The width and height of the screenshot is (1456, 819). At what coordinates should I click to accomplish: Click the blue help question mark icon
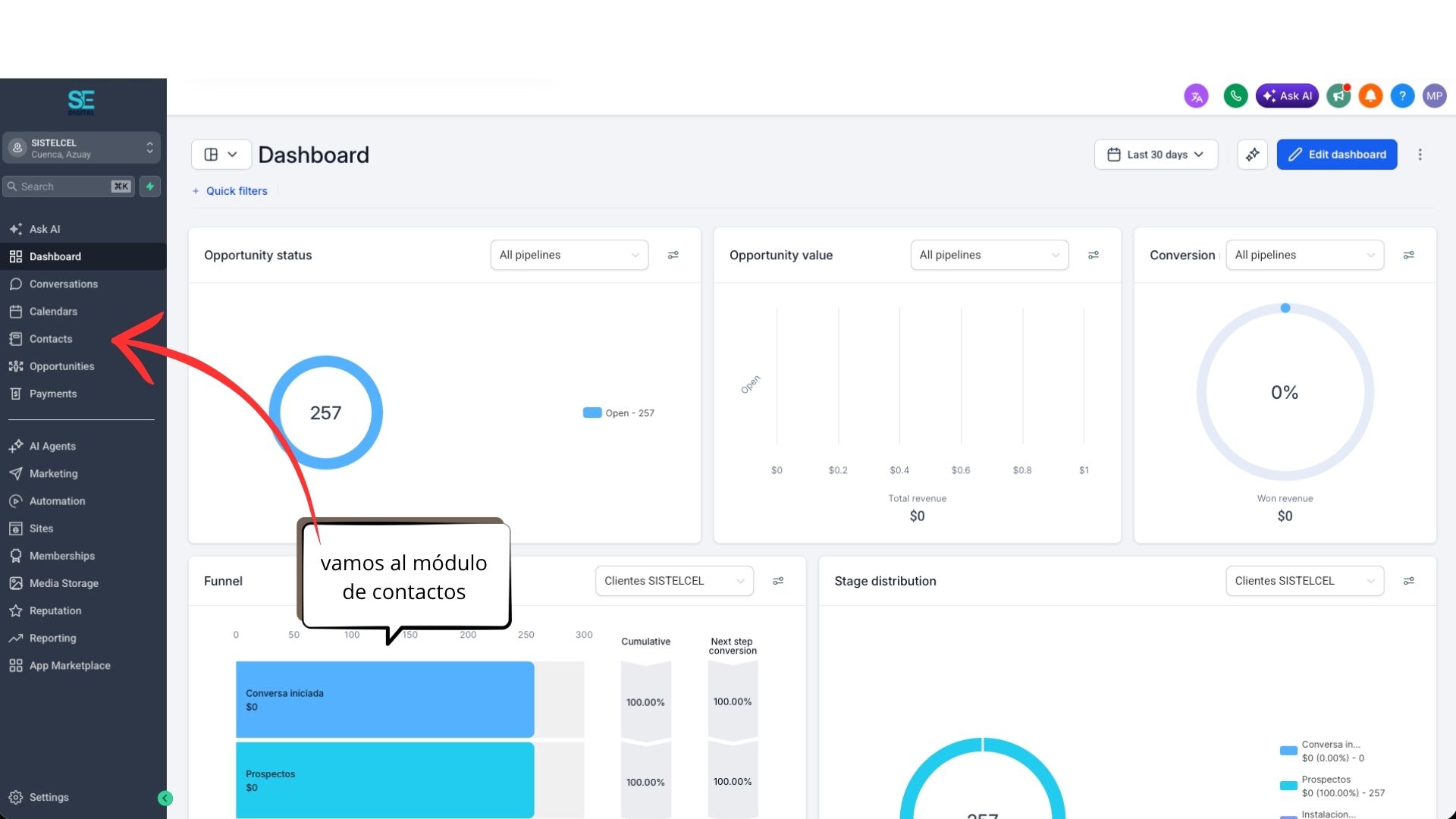tap(1402, 96)
